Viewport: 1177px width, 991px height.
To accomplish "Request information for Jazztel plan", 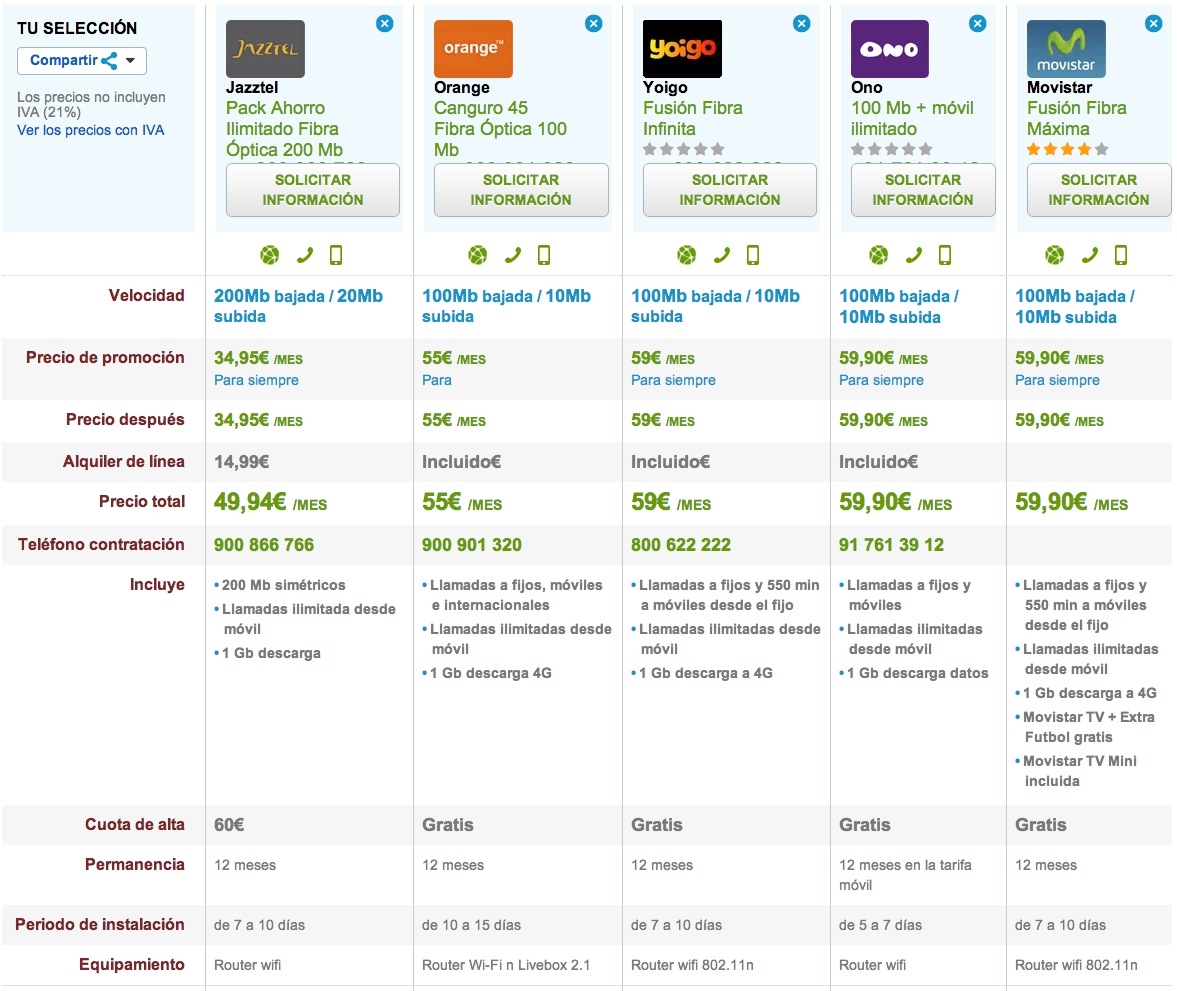I will click(x=313, y=190).
